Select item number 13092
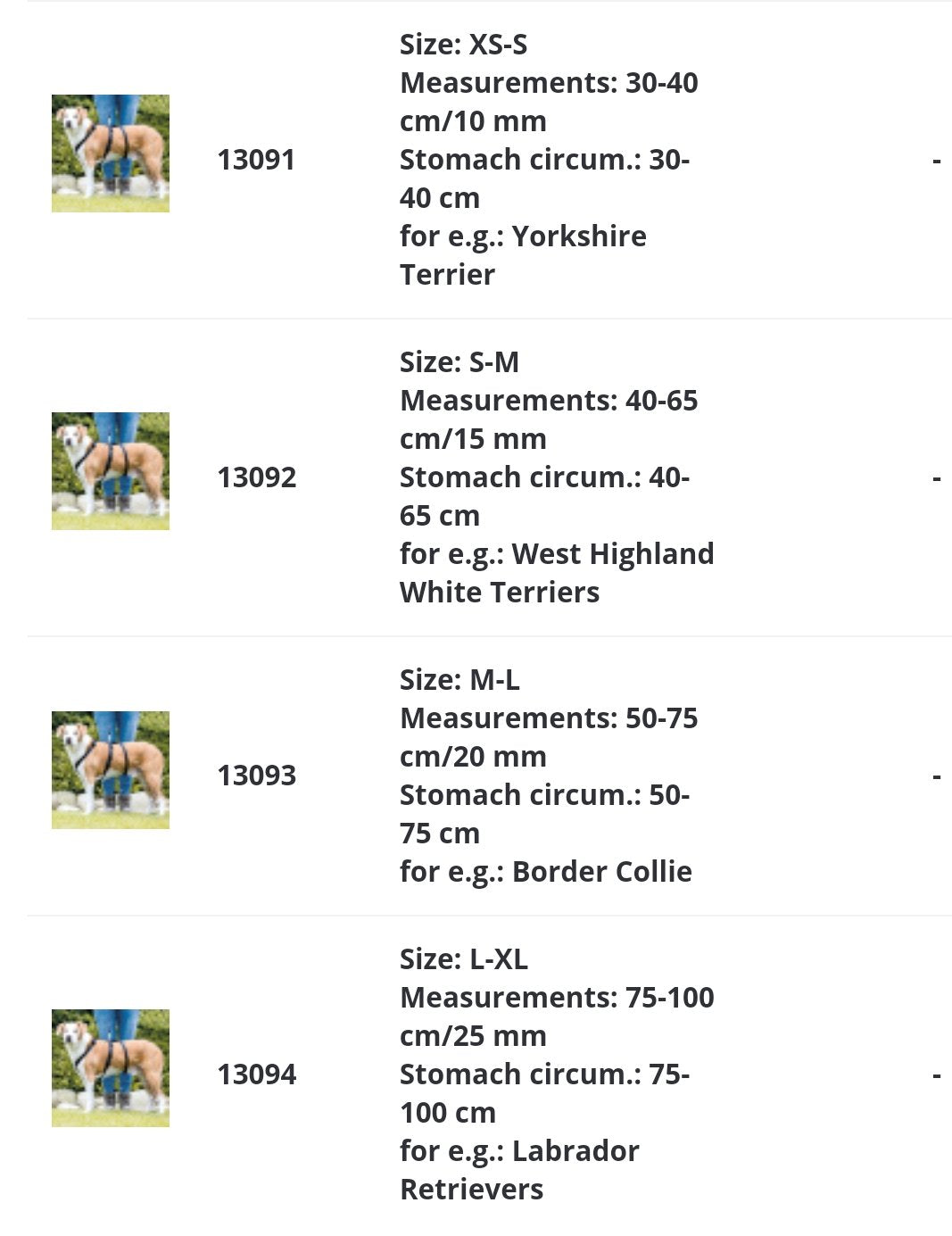952x1236 pixels. tap(257, 477)
